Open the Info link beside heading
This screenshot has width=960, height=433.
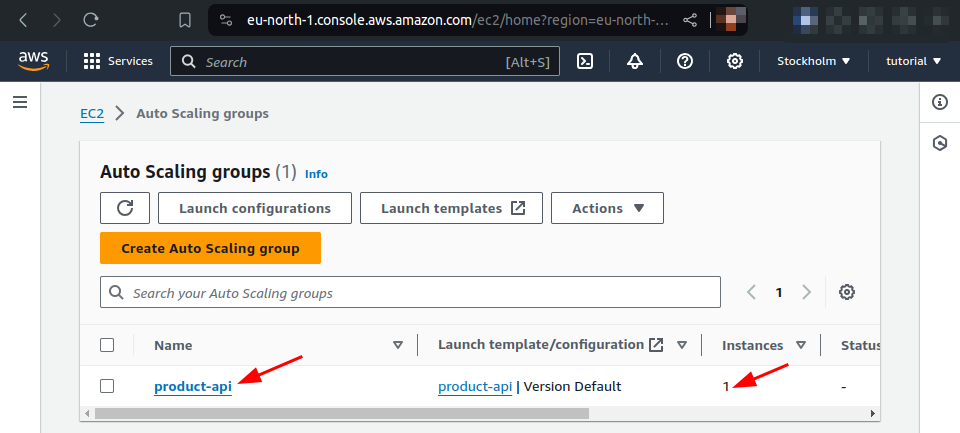point(316,174)
